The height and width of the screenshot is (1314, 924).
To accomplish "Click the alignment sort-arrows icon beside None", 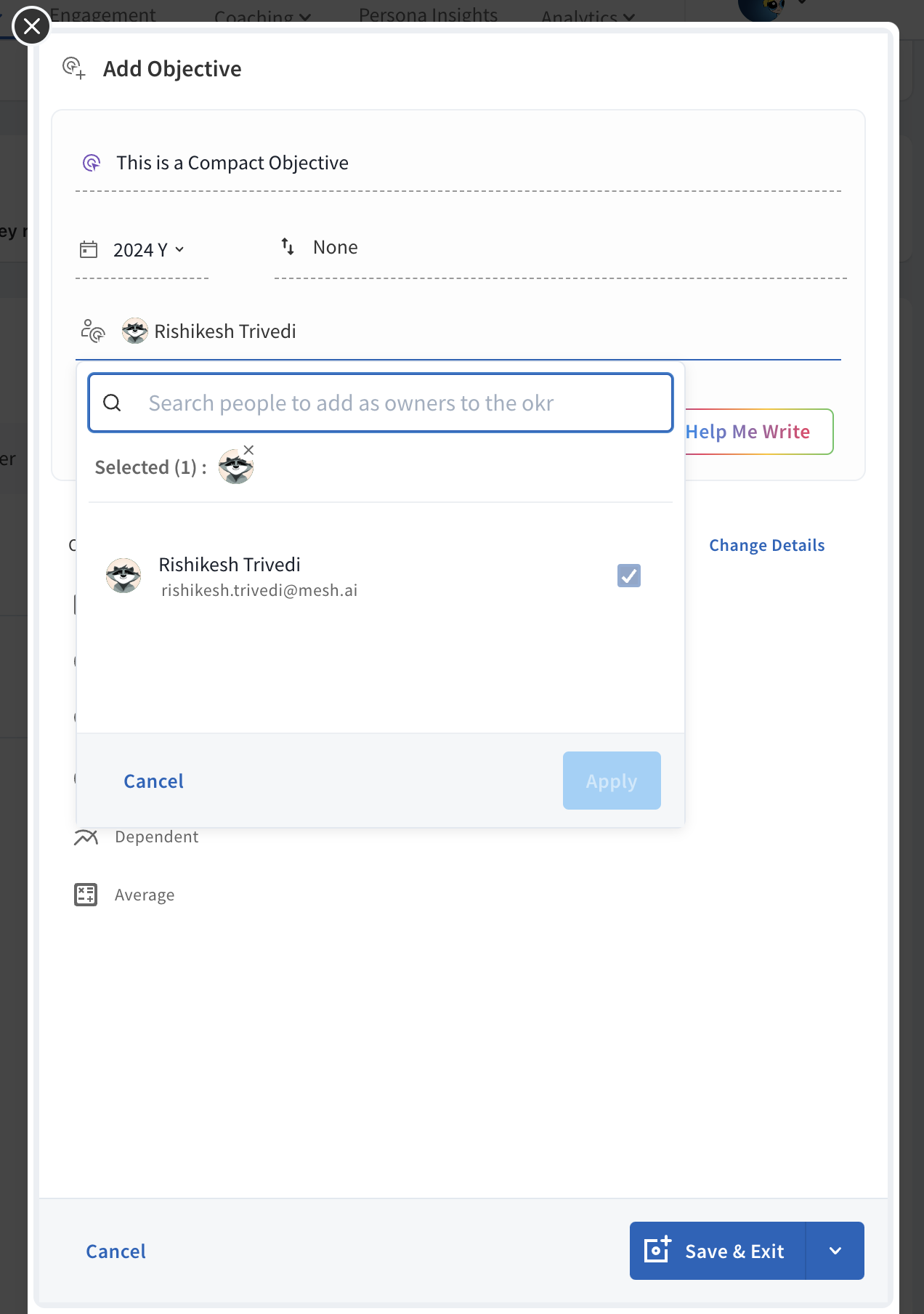I will pyautogui.click(x=287, y=247).
